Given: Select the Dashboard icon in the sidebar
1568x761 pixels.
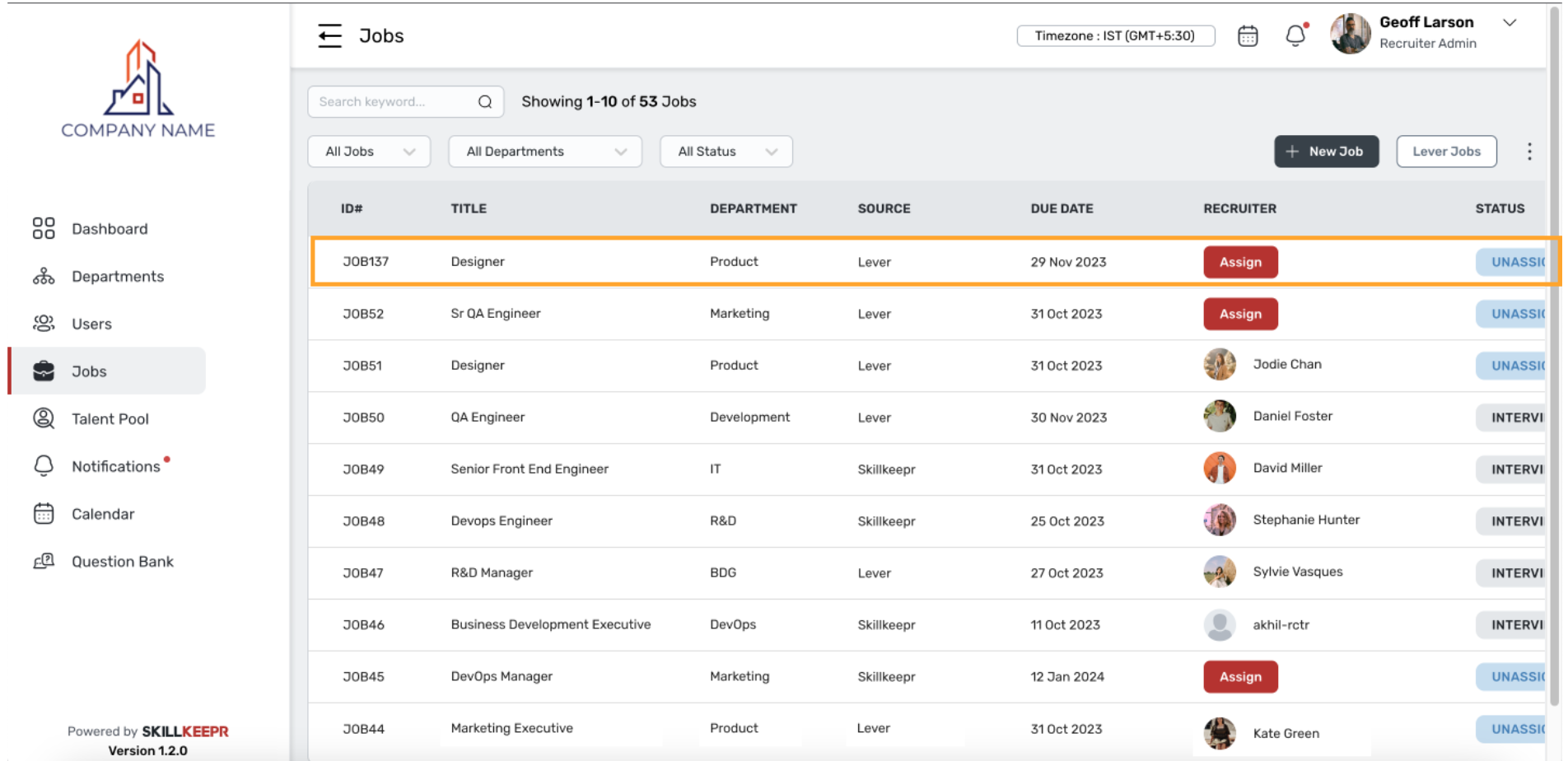Looking at the screenshot, I should point(43,228).
